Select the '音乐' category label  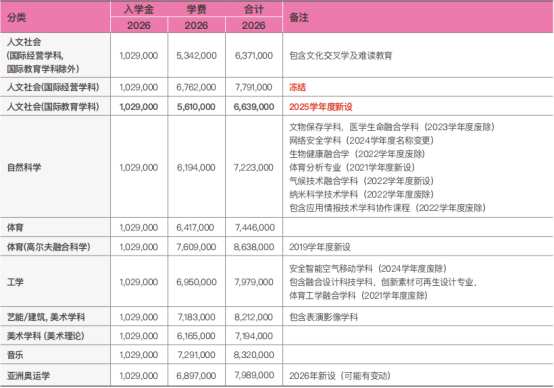click(x=15, y=354)
